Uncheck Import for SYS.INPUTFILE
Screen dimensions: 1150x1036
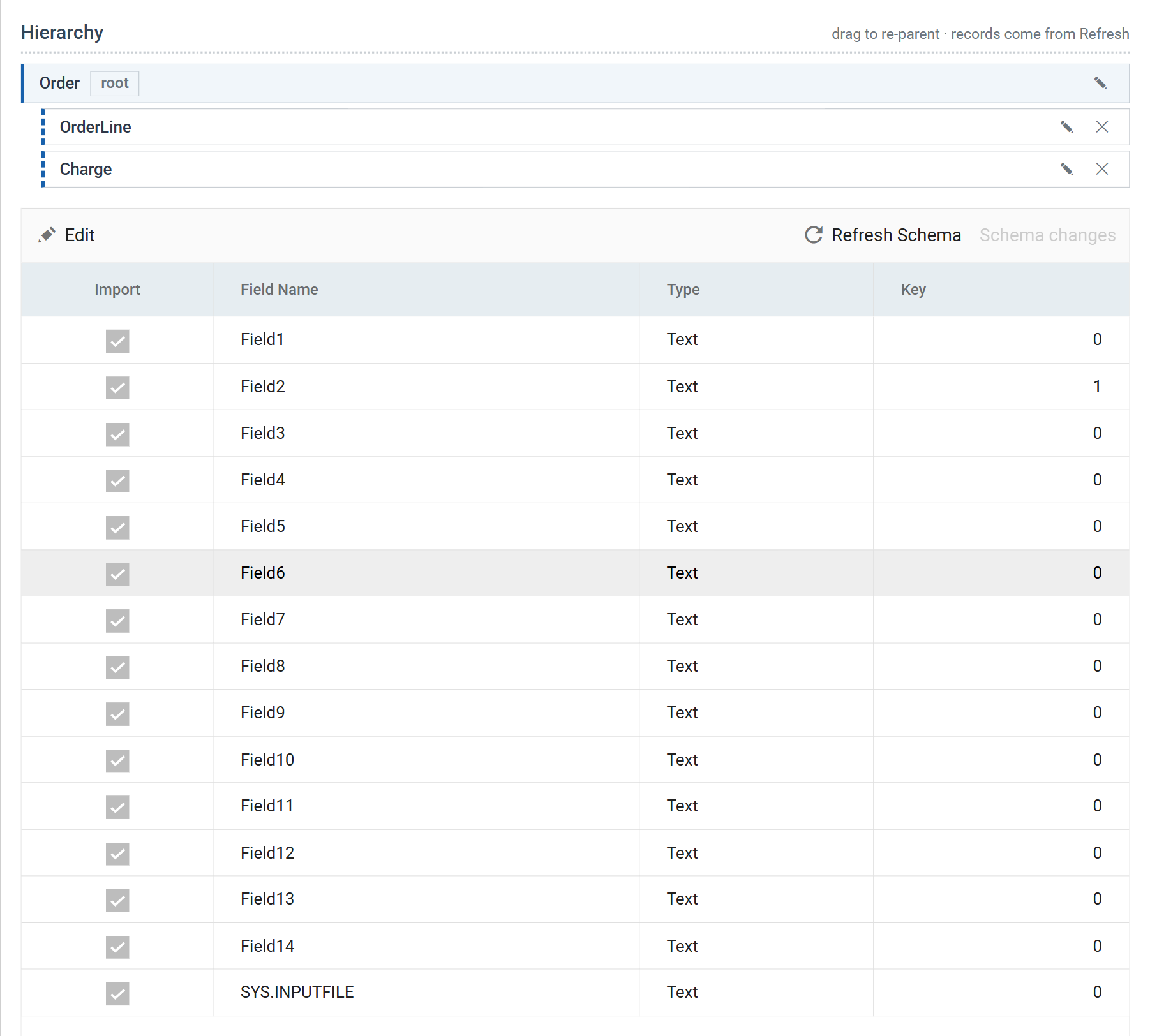(117, 993)
